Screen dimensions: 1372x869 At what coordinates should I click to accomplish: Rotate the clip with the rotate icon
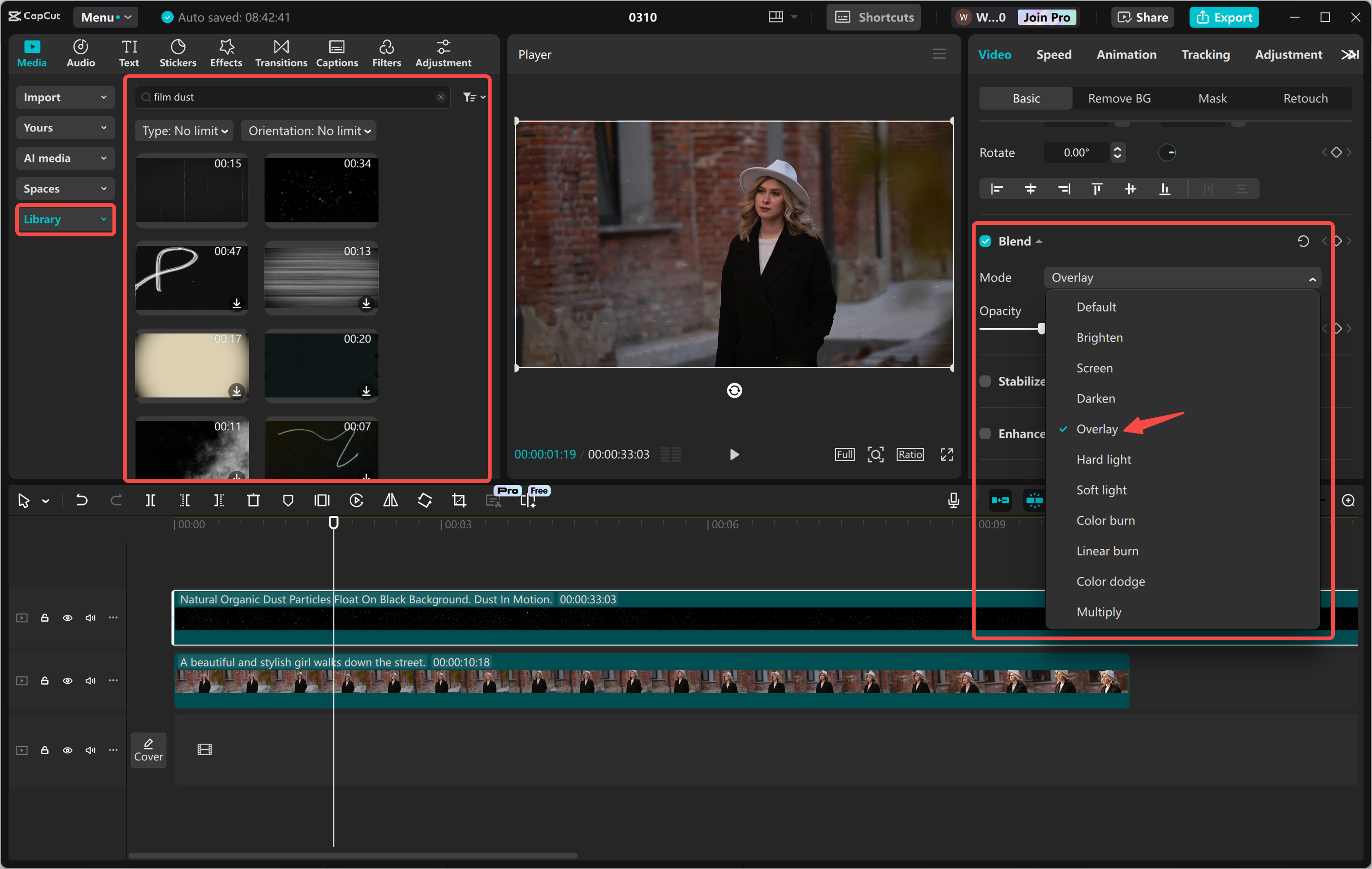[424, 500]
